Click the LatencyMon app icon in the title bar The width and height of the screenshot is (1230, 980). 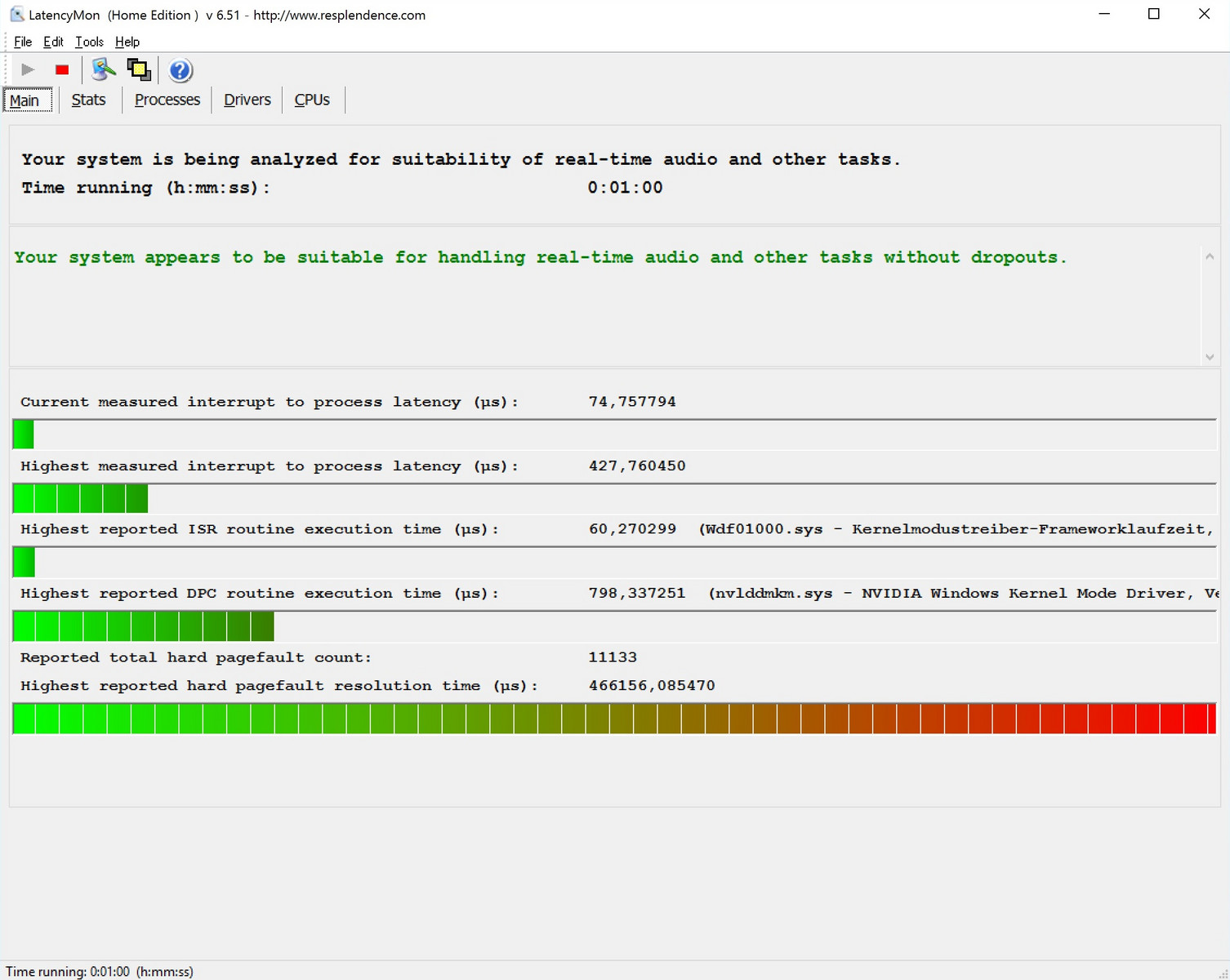(16, 14)
